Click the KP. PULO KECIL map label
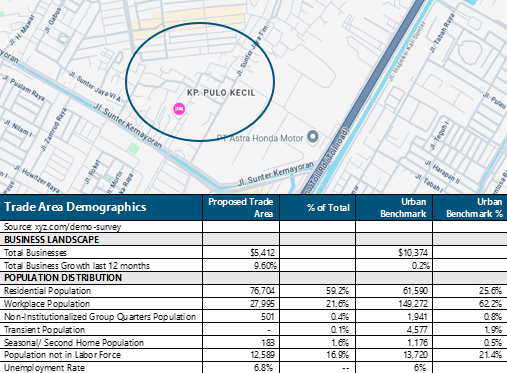The image size is (507, 373). click(x=221, y=93)
